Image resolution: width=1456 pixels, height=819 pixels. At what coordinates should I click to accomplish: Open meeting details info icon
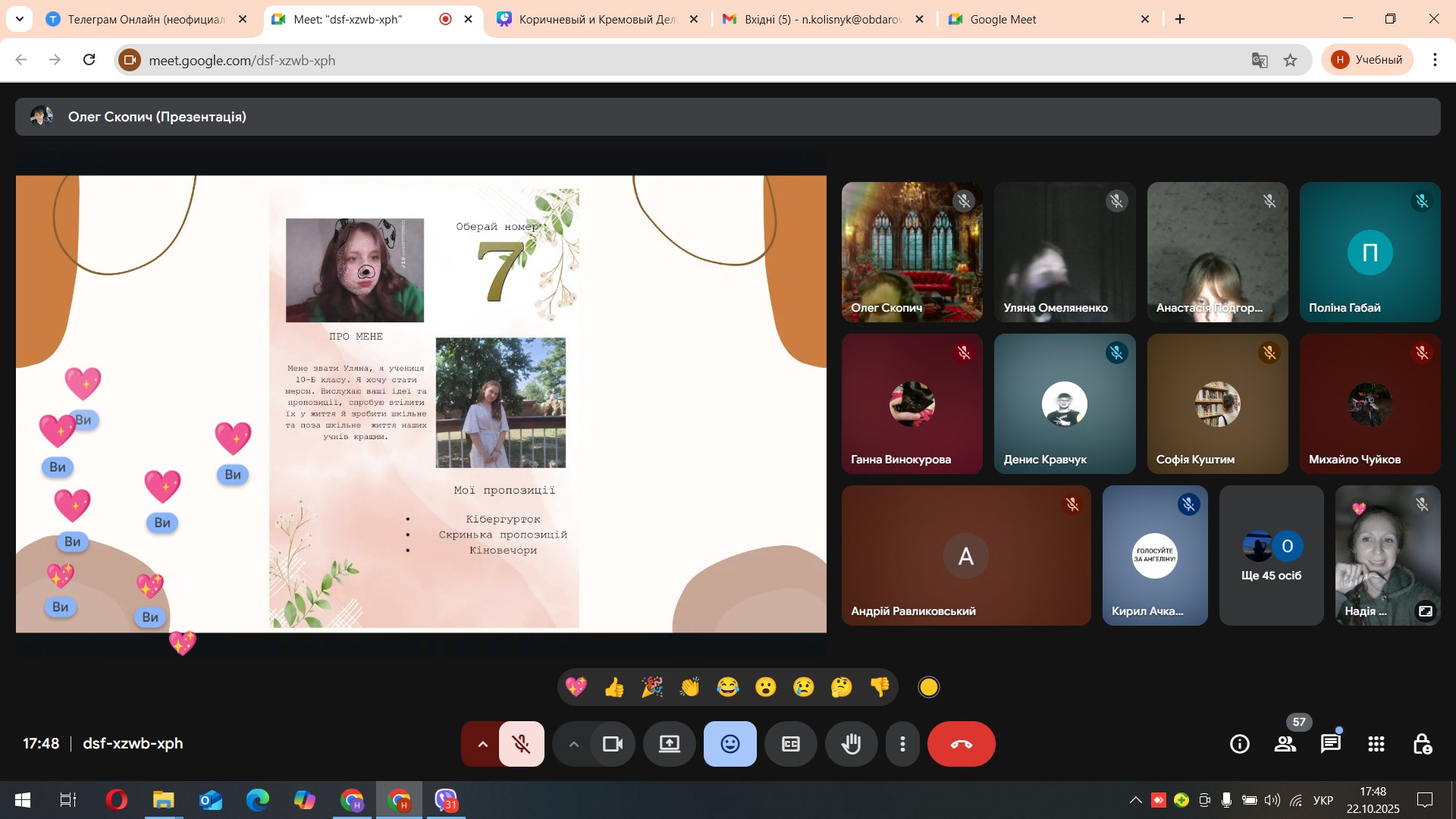(x=1239, y=744)
